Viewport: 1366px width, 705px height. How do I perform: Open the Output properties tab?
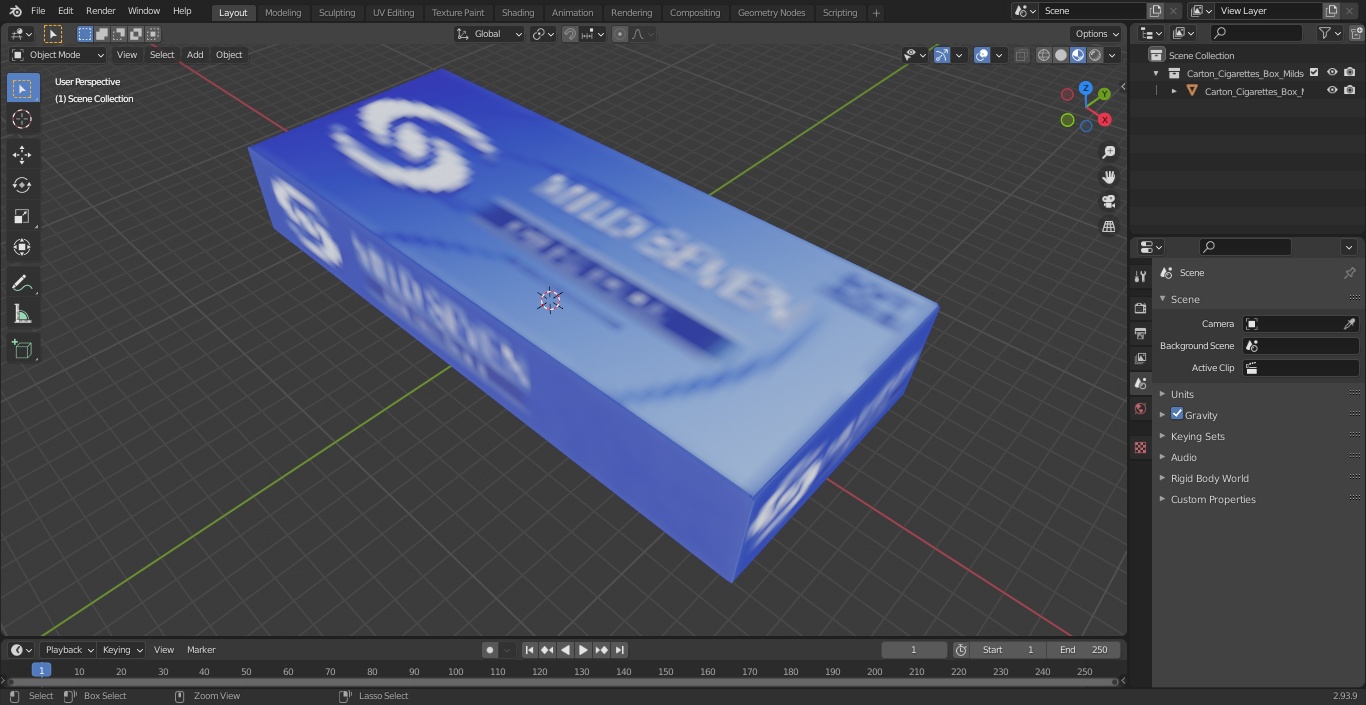click(x=1140, y=333)
